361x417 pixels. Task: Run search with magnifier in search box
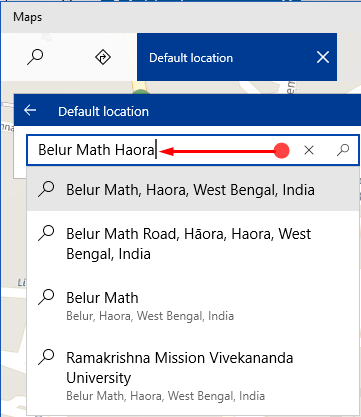[x=343, y=150]
